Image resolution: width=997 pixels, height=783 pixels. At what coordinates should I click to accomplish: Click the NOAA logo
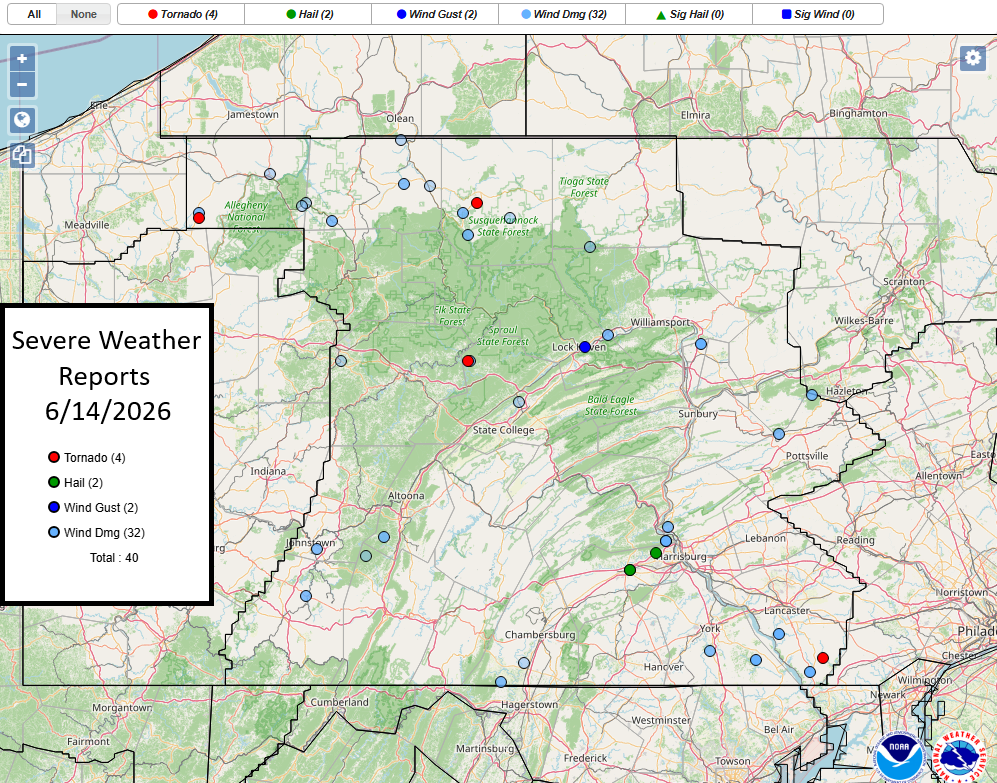[898, 757]
